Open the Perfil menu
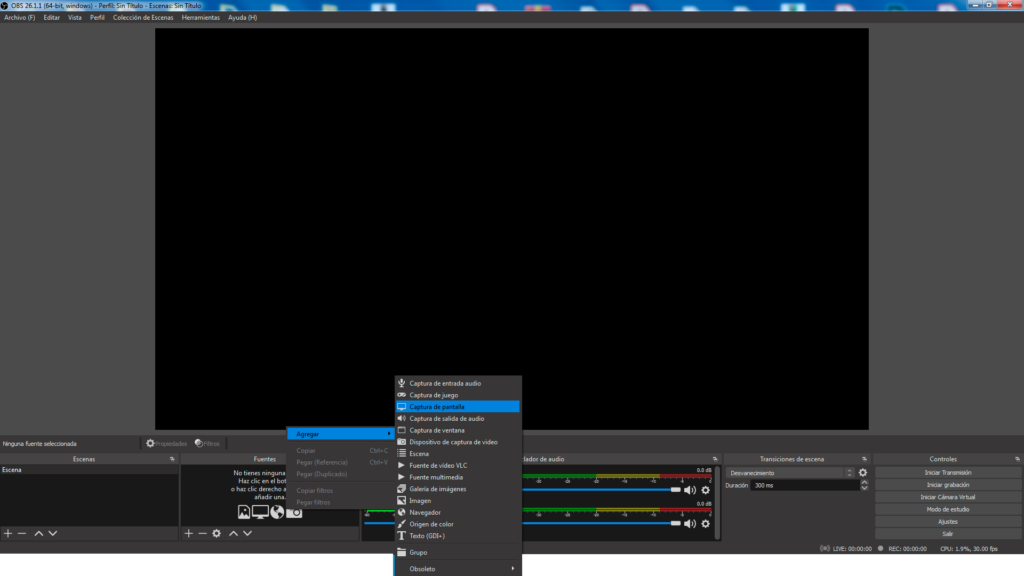The width and height of the screenshot is (1024, 576). click(x=97, y=18)
